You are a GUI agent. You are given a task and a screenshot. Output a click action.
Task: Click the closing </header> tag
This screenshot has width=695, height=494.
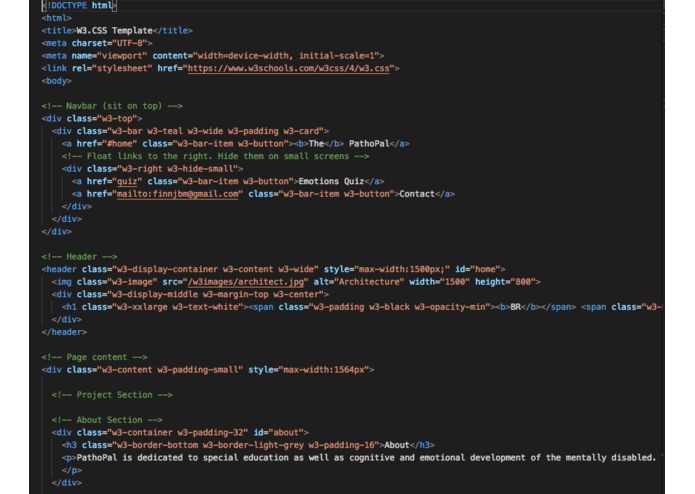[x=64, y=332]
